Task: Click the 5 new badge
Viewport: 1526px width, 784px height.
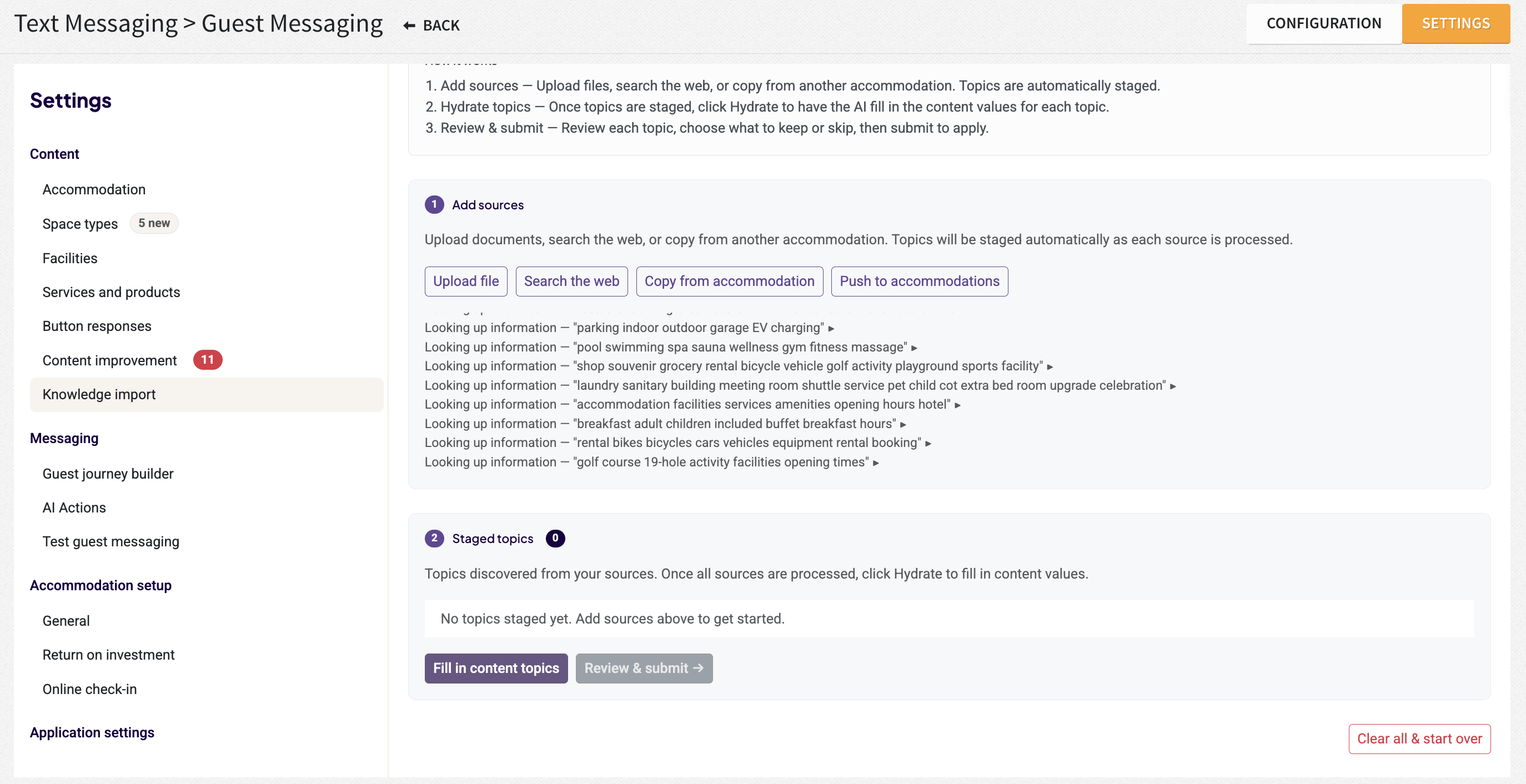Action: 154,223
